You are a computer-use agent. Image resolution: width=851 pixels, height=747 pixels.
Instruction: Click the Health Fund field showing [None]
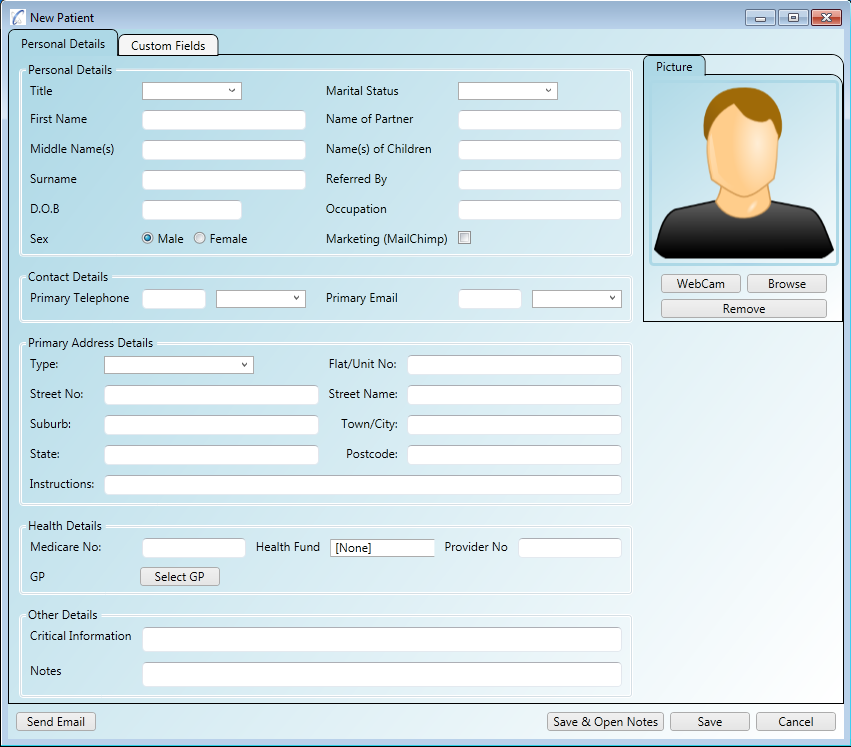[382, 548]
